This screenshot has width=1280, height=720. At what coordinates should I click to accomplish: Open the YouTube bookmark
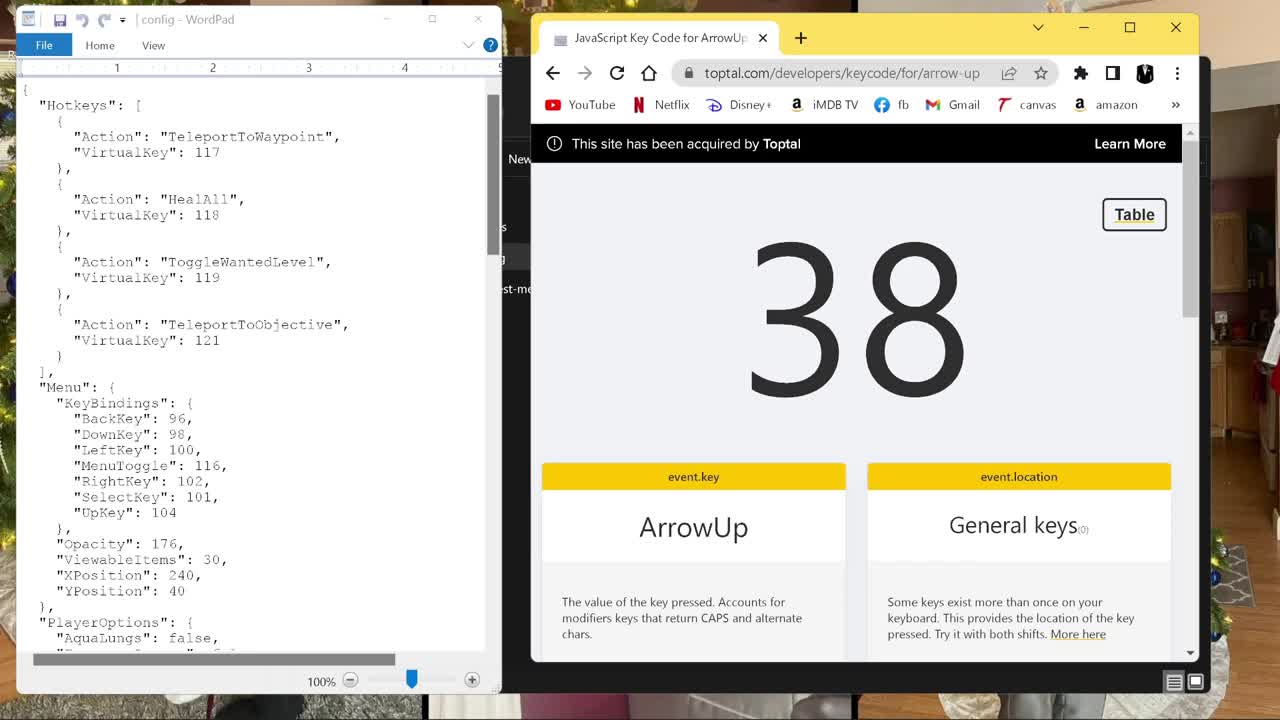tap(580, 104)
